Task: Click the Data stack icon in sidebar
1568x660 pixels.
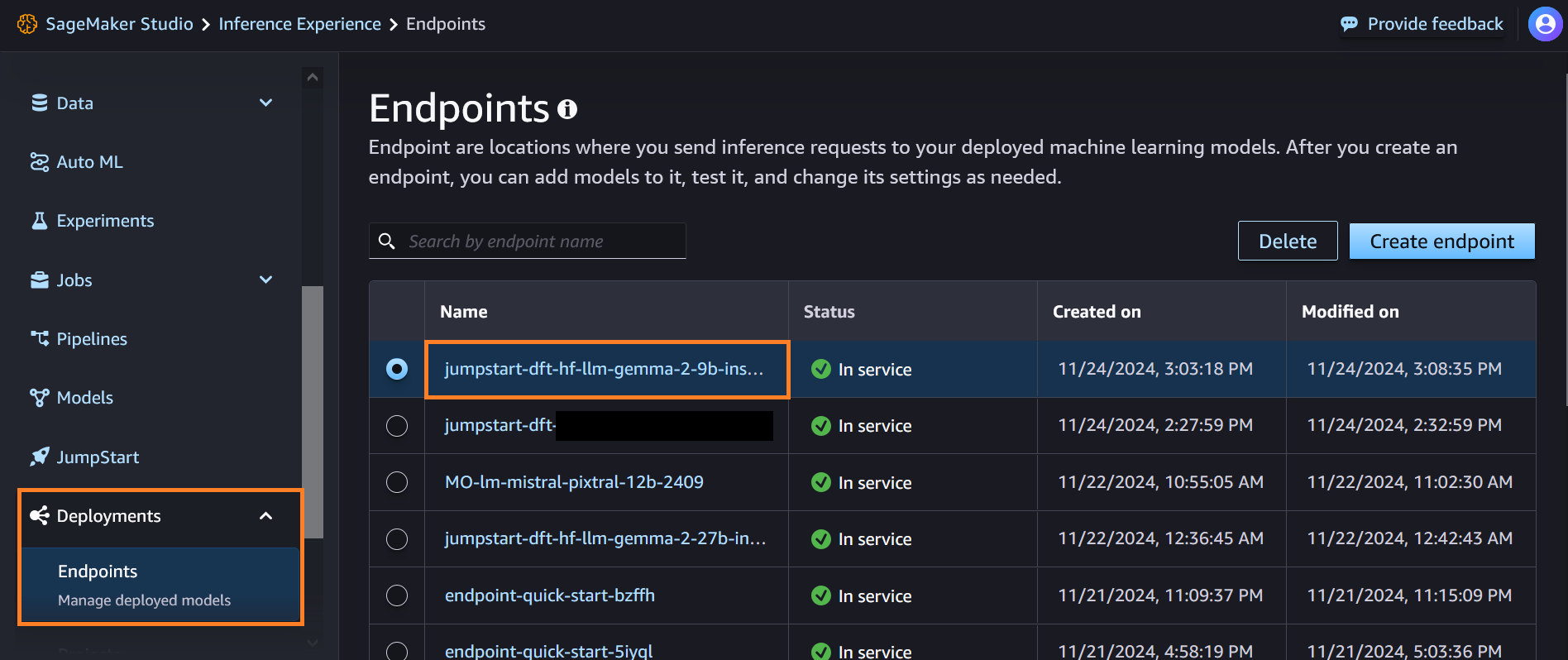Action: [40, 103]
